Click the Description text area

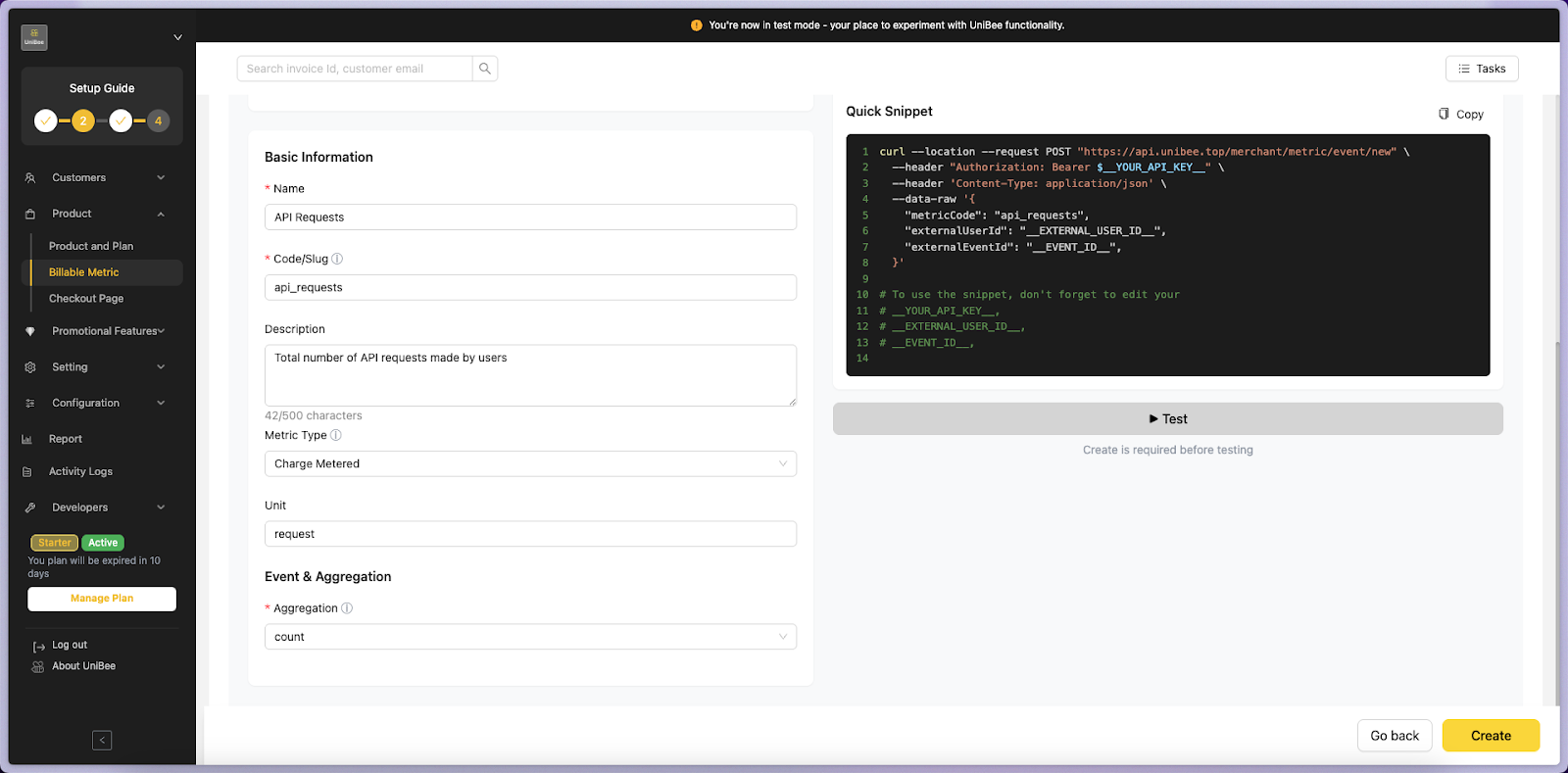pyautogui.click(x=530, y=374)
